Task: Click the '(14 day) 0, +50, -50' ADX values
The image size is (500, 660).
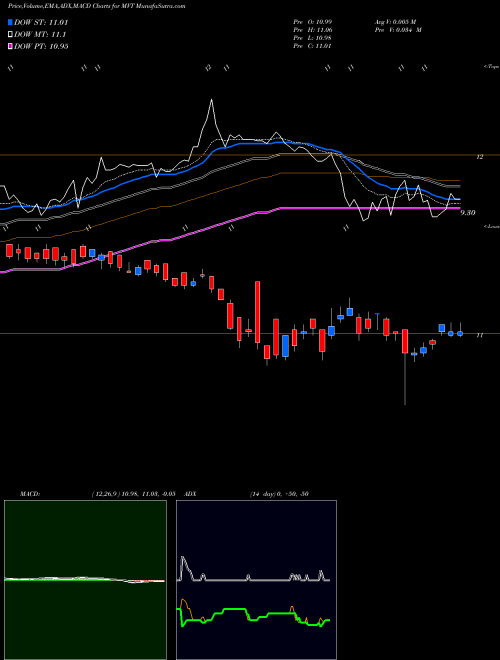Action: click(x=279, y=494)
